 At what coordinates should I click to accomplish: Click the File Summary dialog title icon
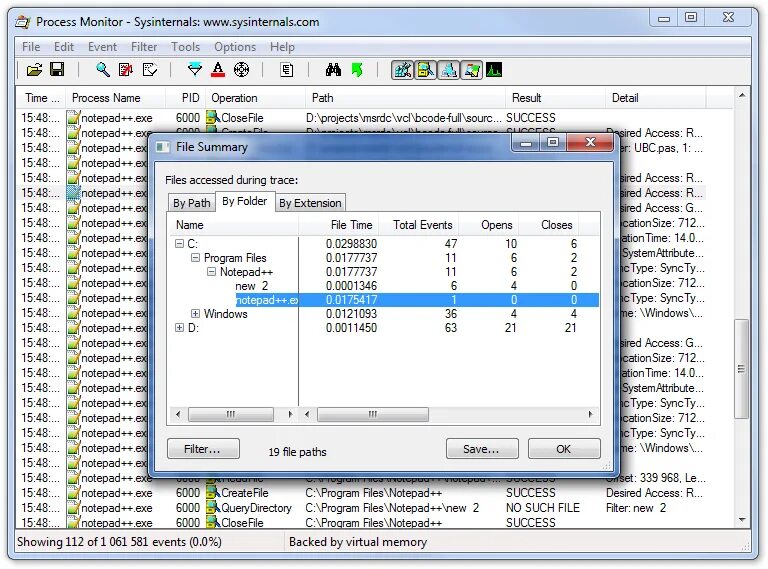coord(163,147)
